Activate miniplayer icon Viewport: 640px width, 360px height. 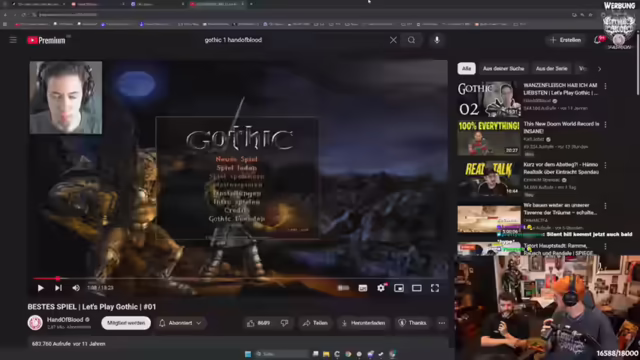pyautogui.click(x=399, y=288)
